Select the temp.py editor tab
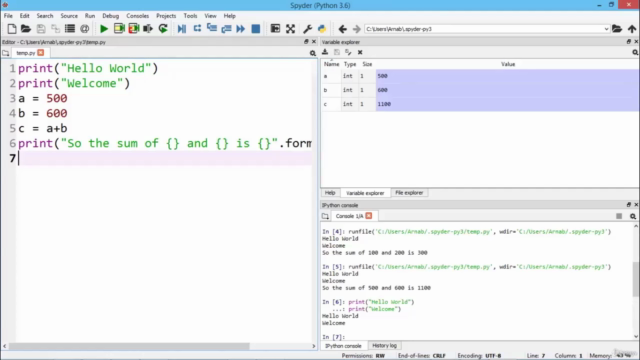 pos(25,53)
